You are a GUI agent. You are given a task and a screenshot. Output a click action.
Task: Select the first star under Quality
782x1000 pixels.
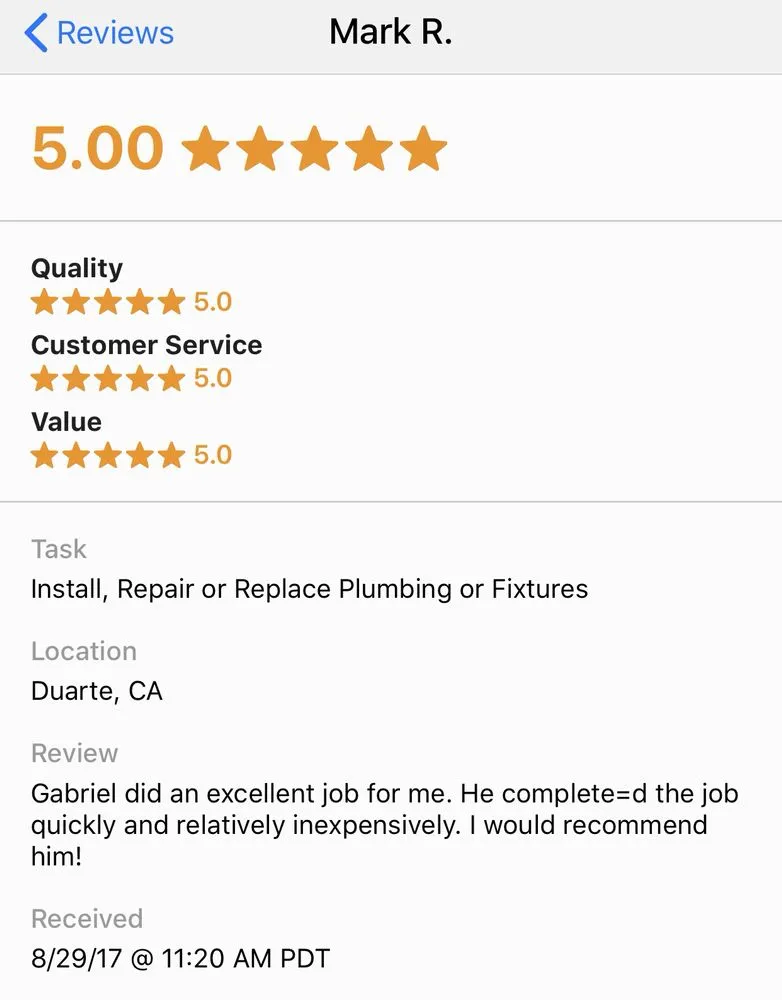pos(45,300)
